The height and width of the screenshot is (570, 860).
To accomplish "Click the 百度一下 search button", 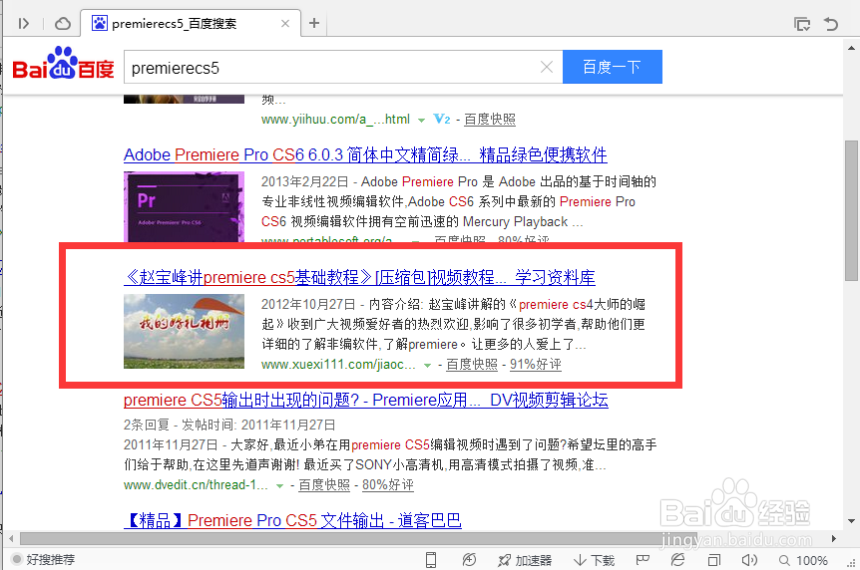I will [x=612, y=67].
